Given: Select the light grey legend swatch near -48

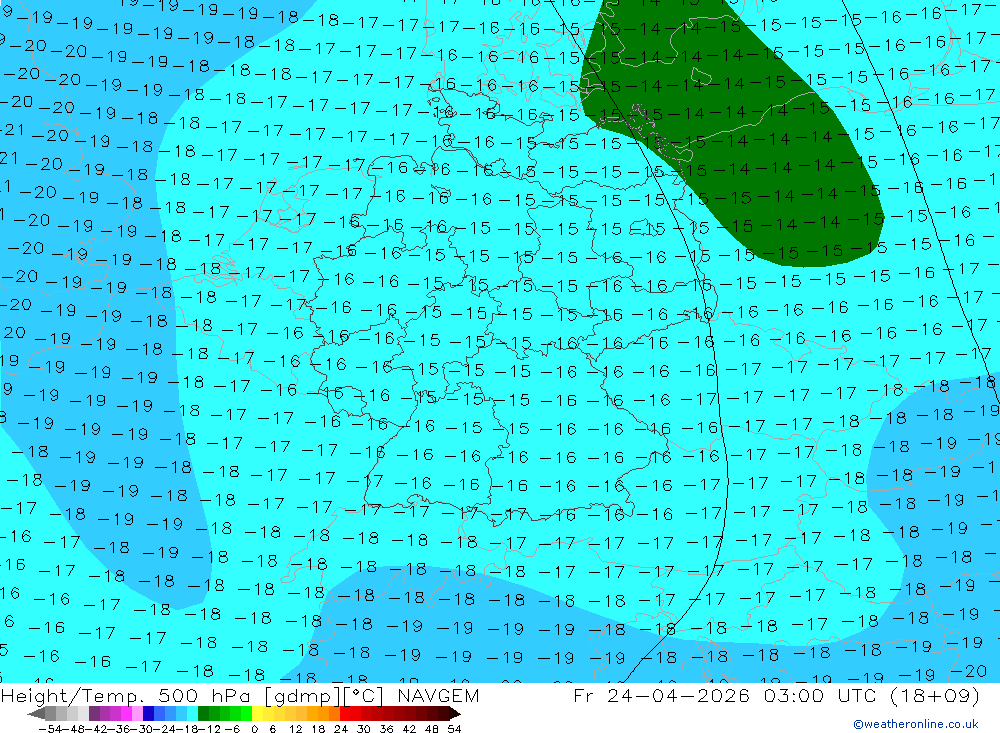Looking at the screenshot, I should tap(72, 714).
